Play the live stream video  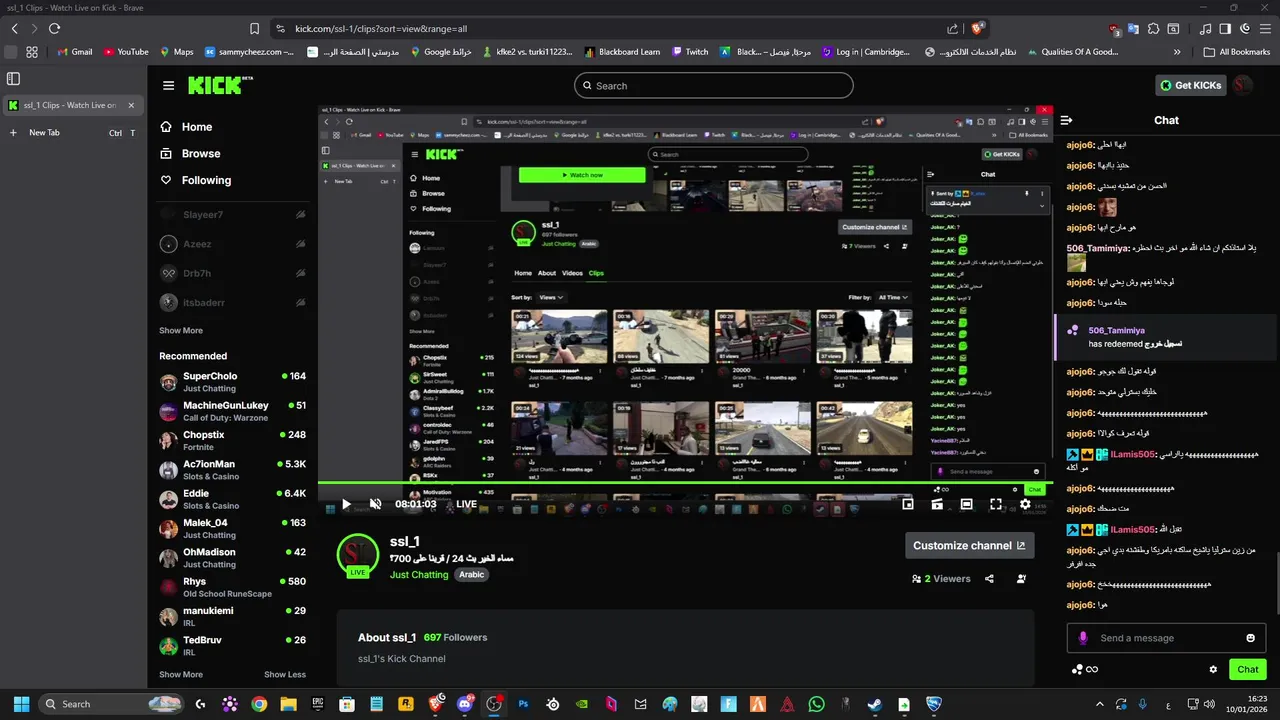click(346, 504)
